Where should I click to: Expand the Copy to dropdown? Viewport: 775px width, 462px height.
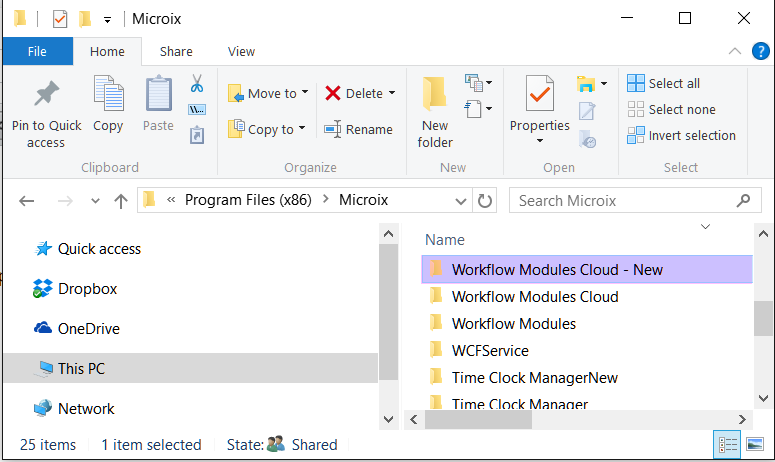[x=302, y=130]
